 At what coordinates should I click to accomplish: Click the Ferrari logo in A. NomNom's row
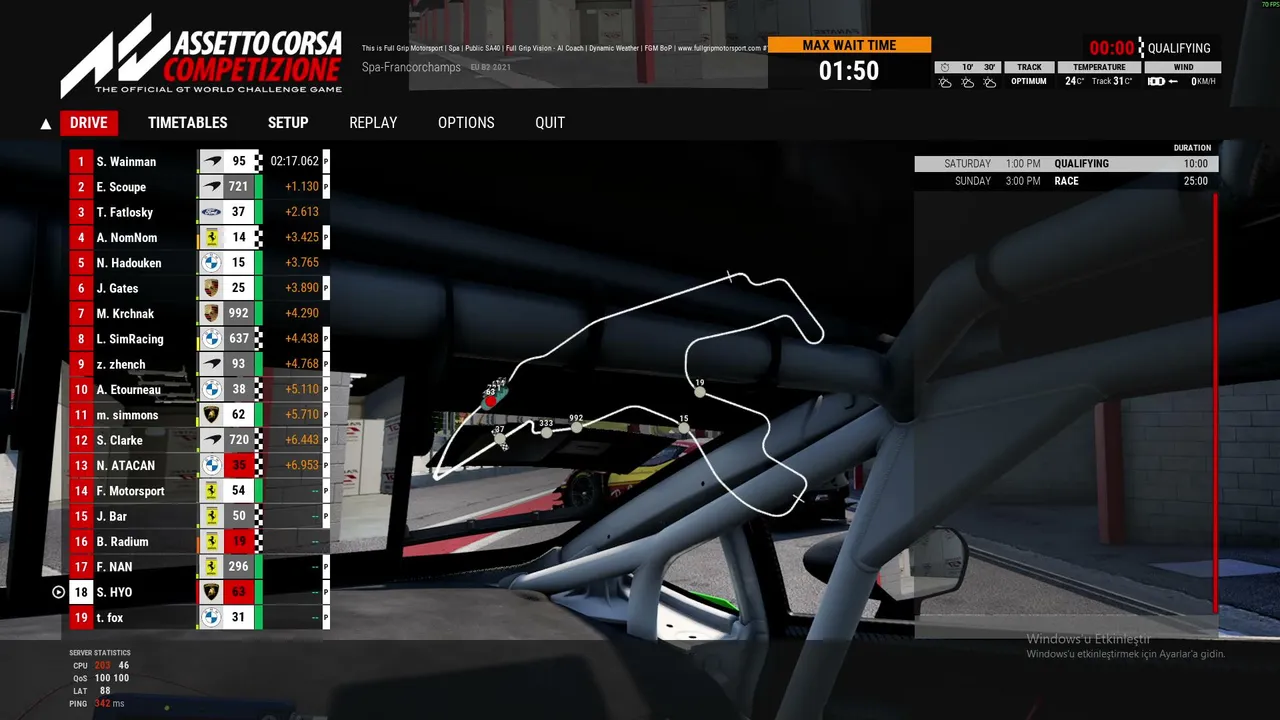point(212,237)
